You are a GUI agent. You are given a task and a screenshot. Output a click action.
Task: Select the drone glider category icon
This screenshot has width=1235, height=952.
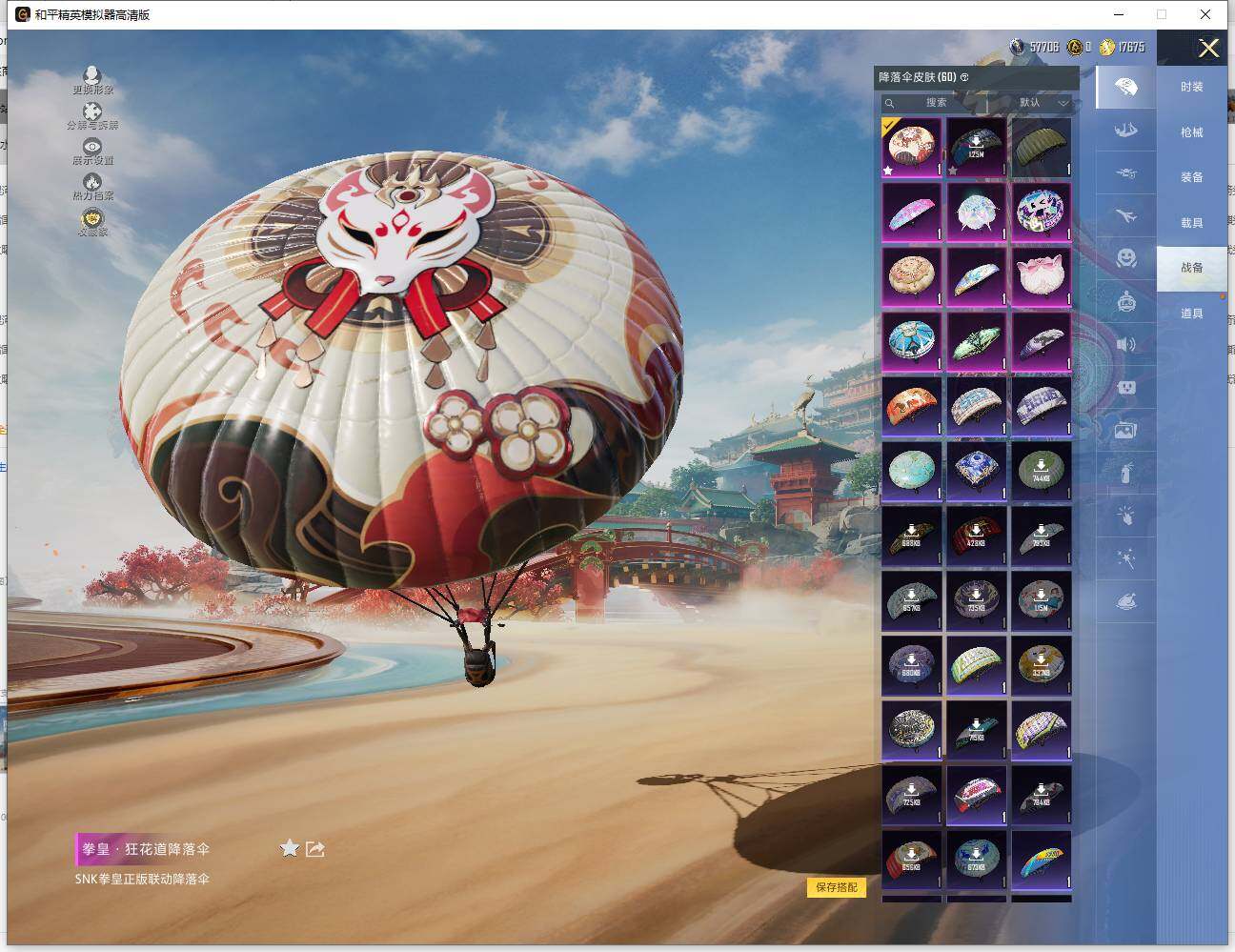1125,173
